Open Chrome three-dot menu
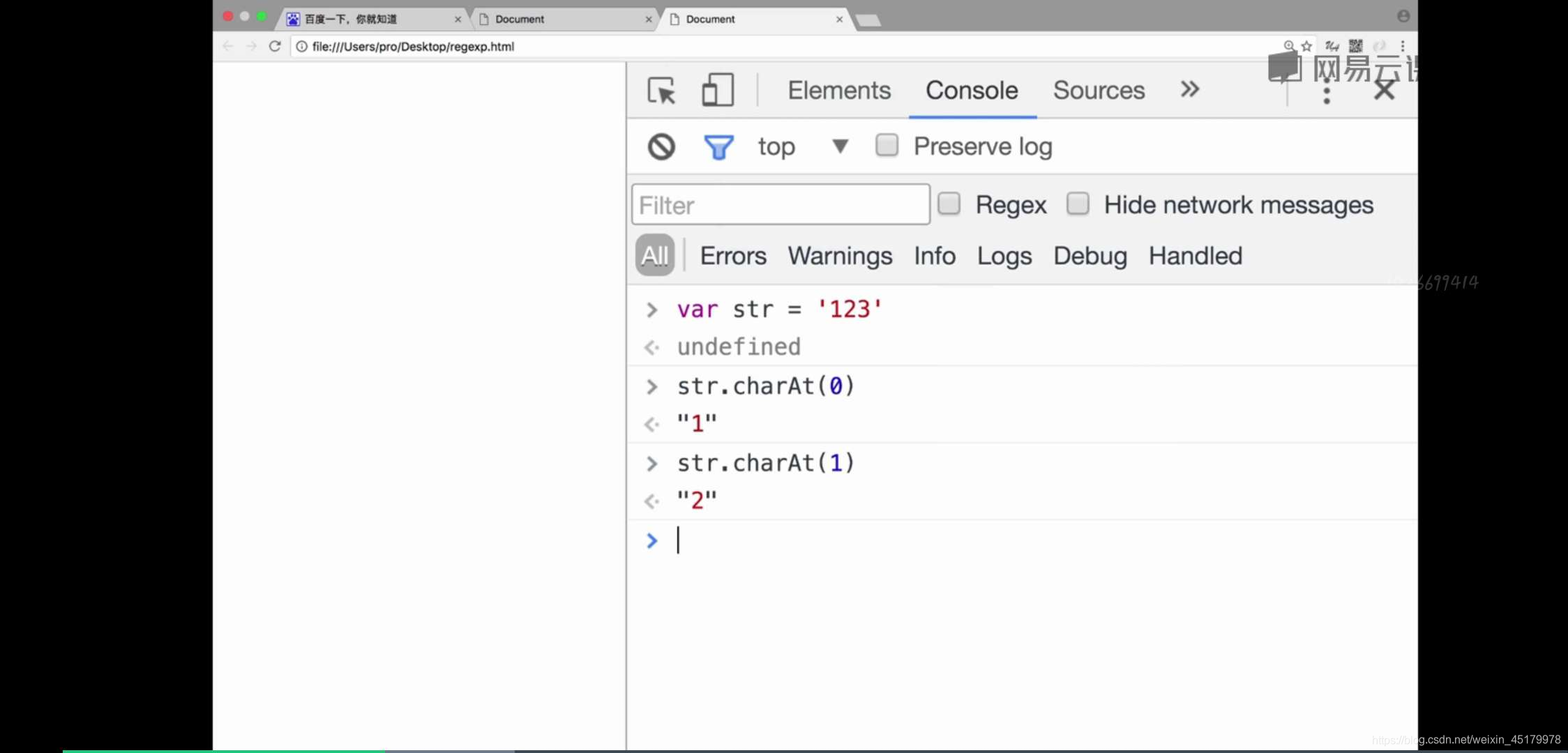 [1403, 46]
